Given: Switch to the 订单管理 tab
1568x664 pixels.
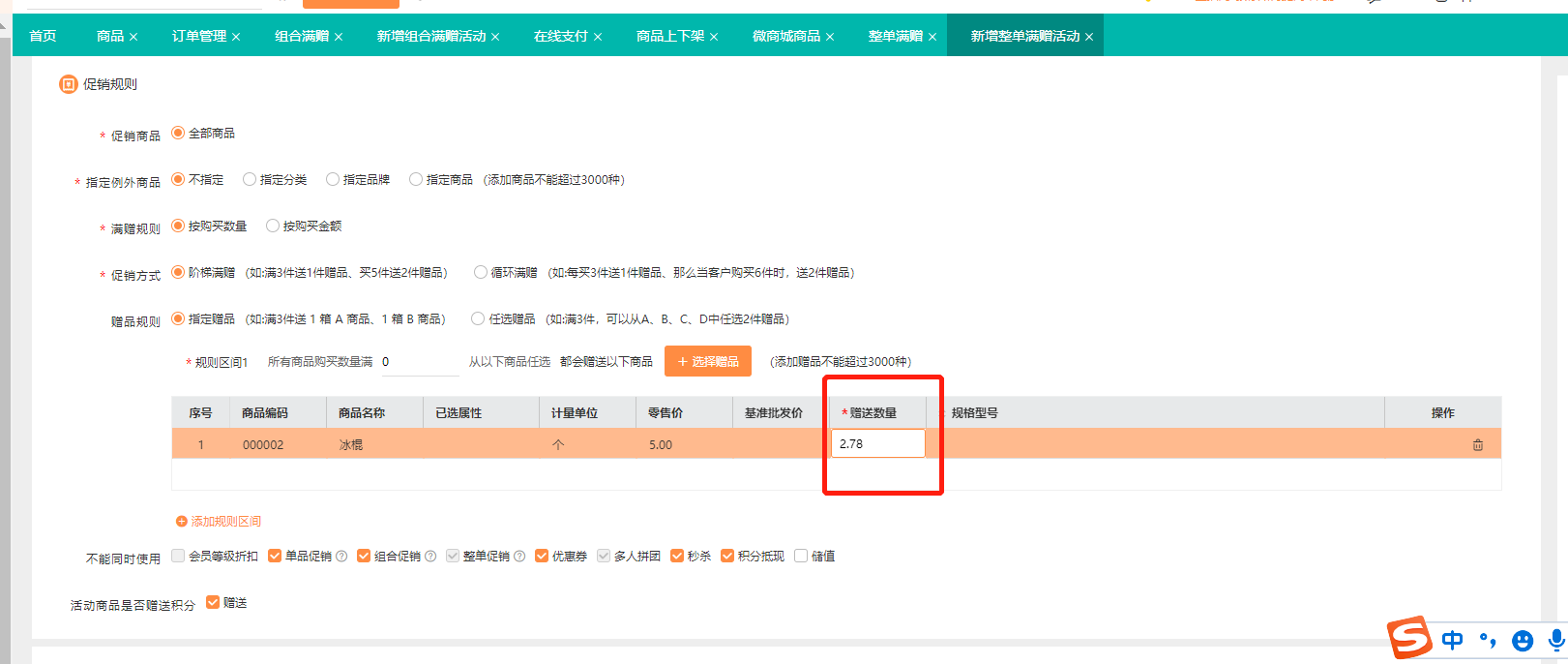Looking at the screenshot, I should pyautogui.click(x=198, y=36).
